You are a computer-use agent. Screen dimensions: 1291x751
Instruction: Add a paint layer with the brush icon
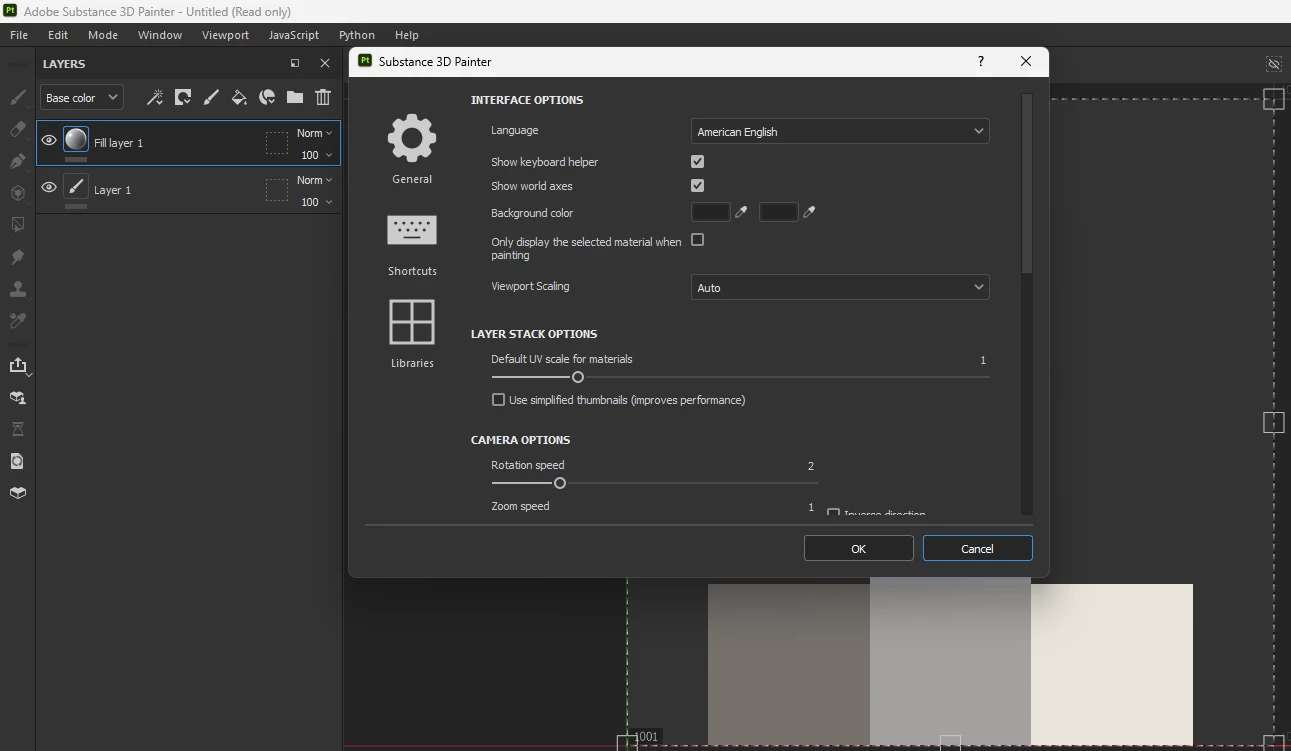click(x=211, y=97)
